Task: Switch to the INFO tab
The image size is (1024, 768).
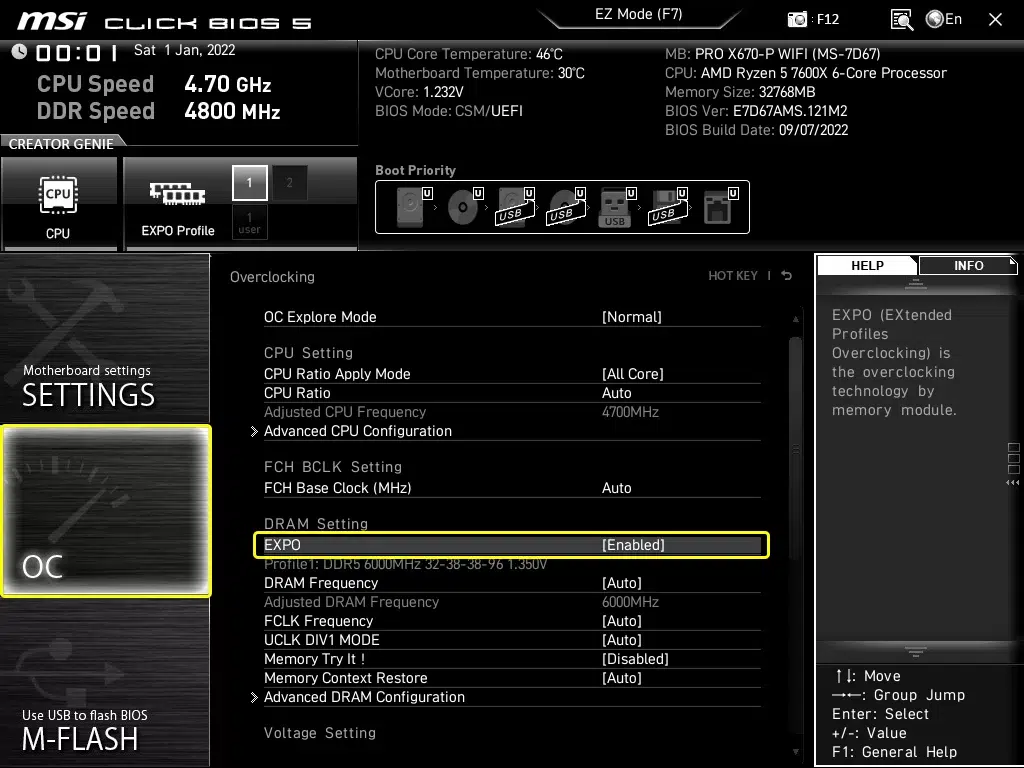Action: 968,265
